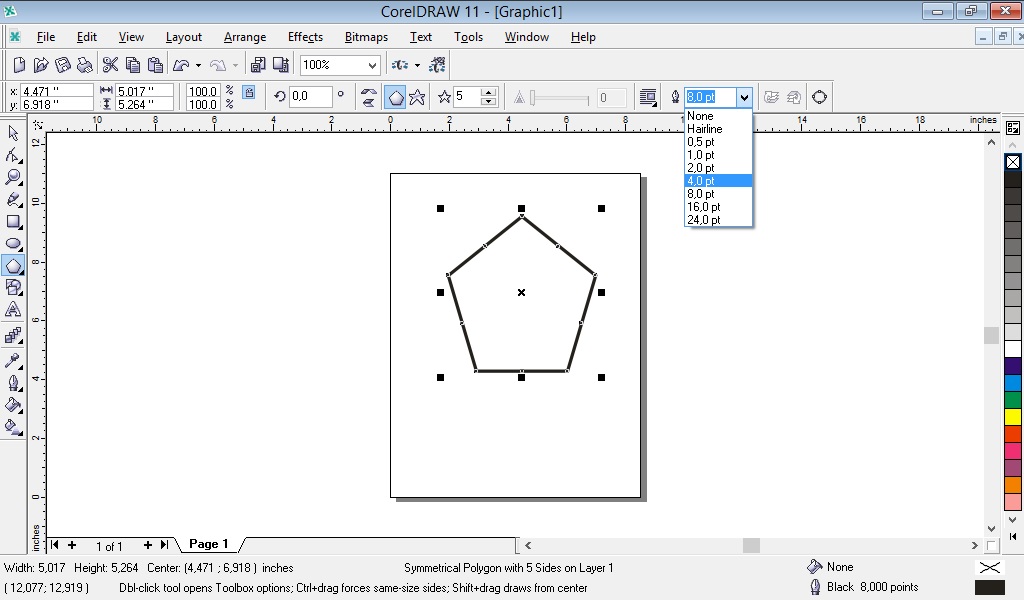This screenshot has height=600, width=1024.
Task: Click the object width field 5.017
Action: [144, 91]
